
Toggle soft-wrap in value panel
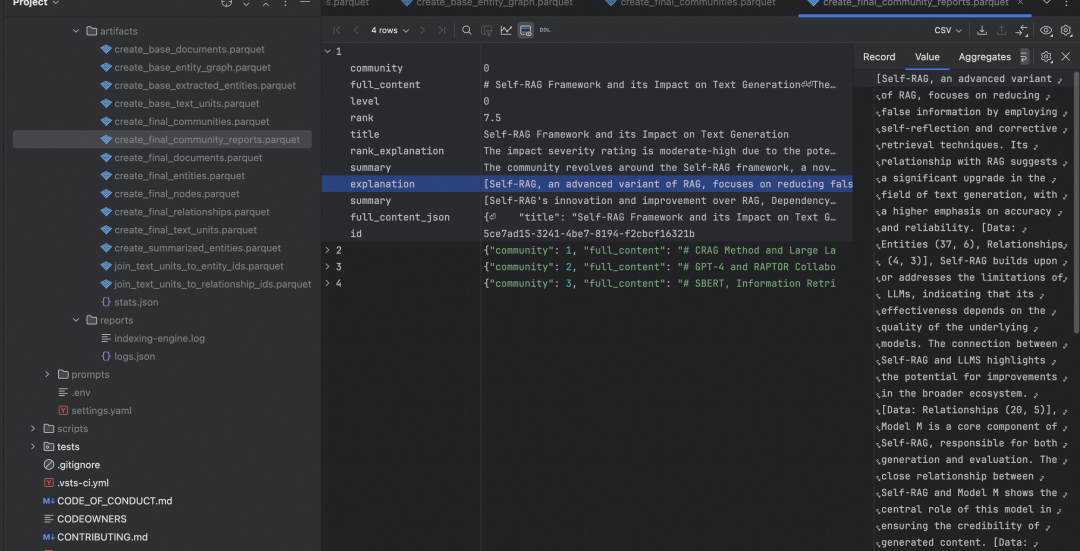1024,57
